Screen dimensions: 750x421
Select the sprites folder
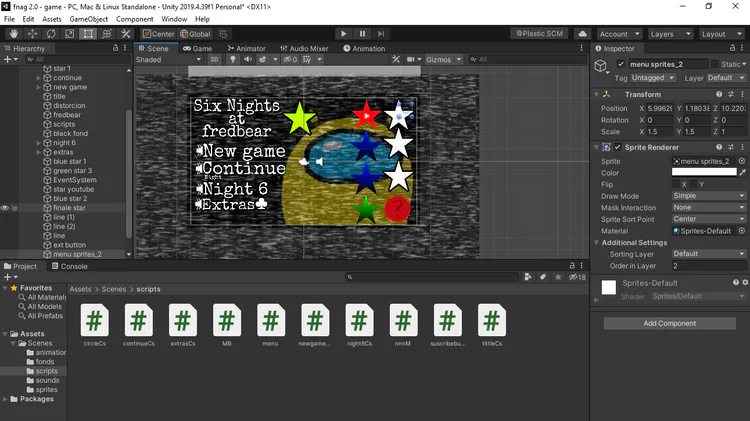click(x=46, y=389)
